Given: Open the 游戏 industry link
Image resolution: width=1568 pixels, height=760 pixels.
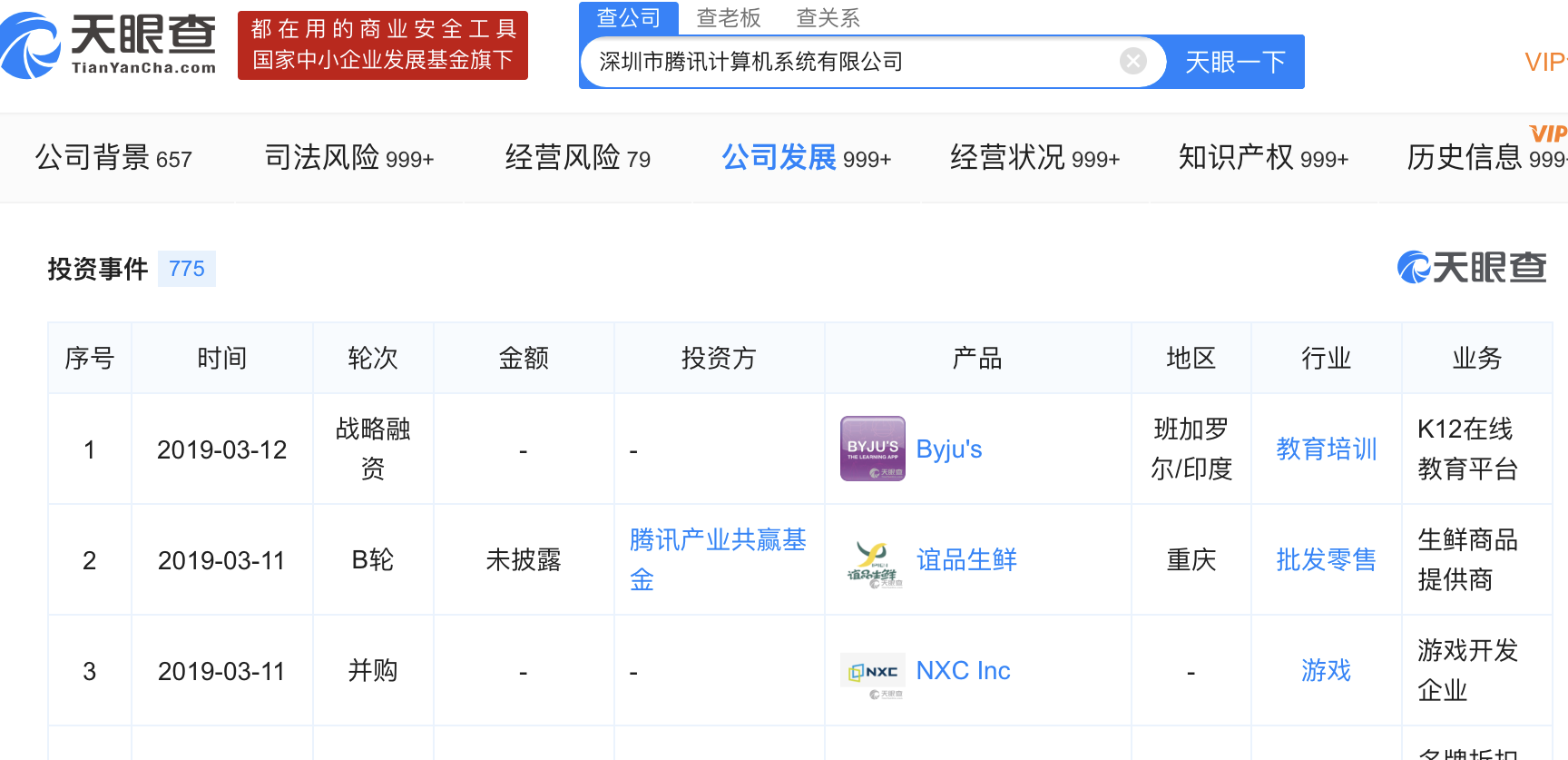Looking at the screenshot, I should [1326, 670].
